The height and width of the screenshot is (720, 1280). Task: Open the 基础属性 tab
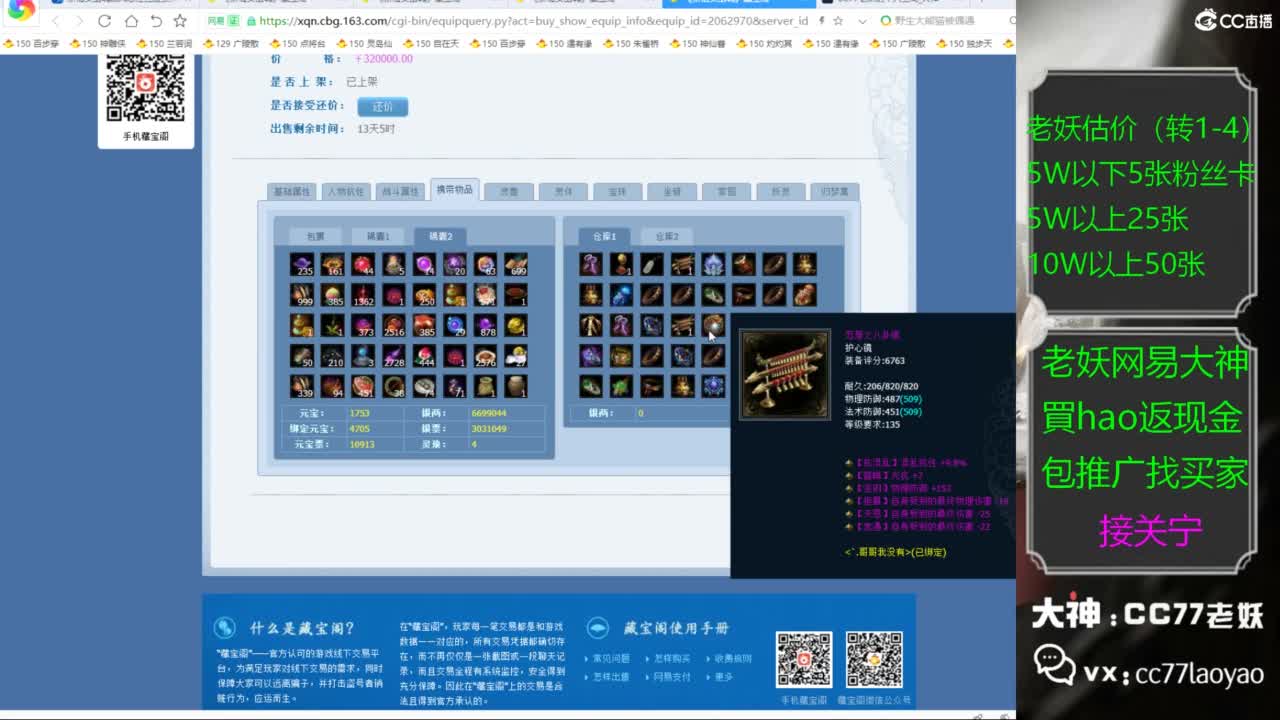[x=293, y=190]
